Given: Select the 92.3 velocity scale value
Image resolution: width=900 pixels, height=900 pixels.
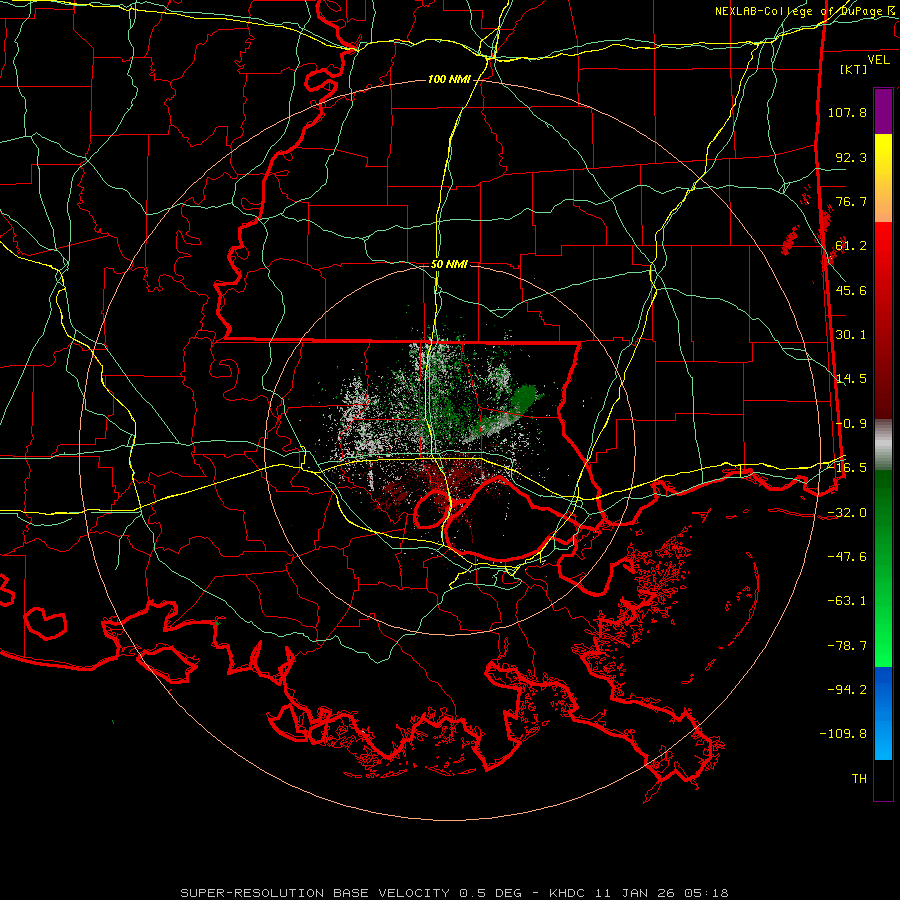Looking at the screenshot, I should click(851, 157).
